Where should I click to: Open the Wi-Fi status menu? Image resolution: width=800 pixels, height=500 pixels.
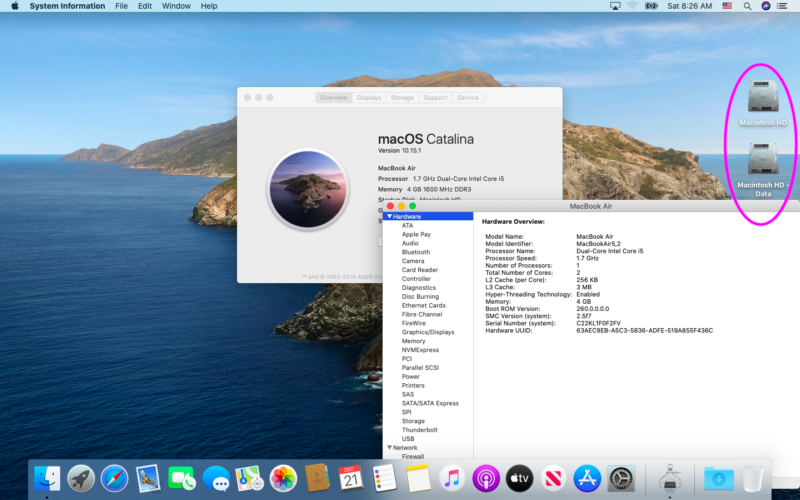point(632,6)
